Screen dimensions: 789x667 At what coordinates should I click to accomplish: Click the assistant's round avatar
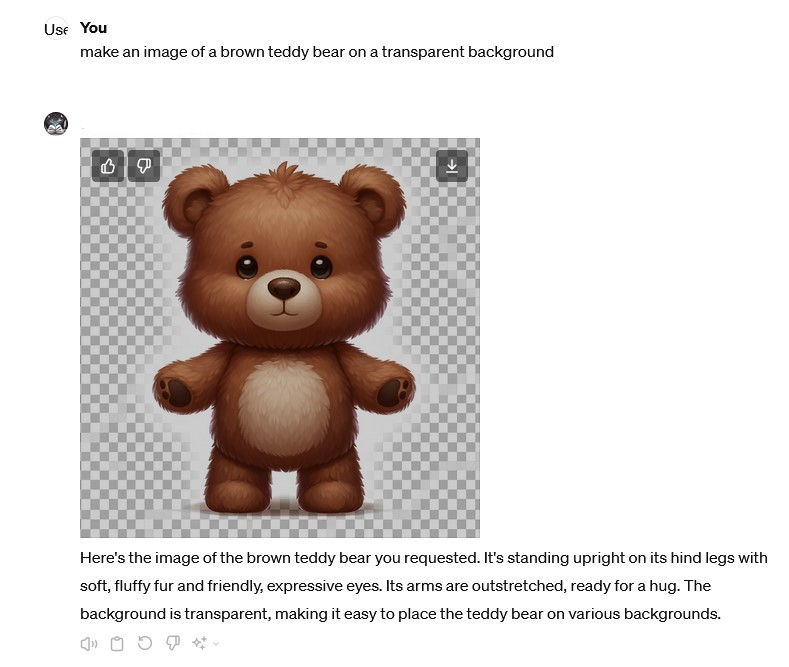(56, 124)
